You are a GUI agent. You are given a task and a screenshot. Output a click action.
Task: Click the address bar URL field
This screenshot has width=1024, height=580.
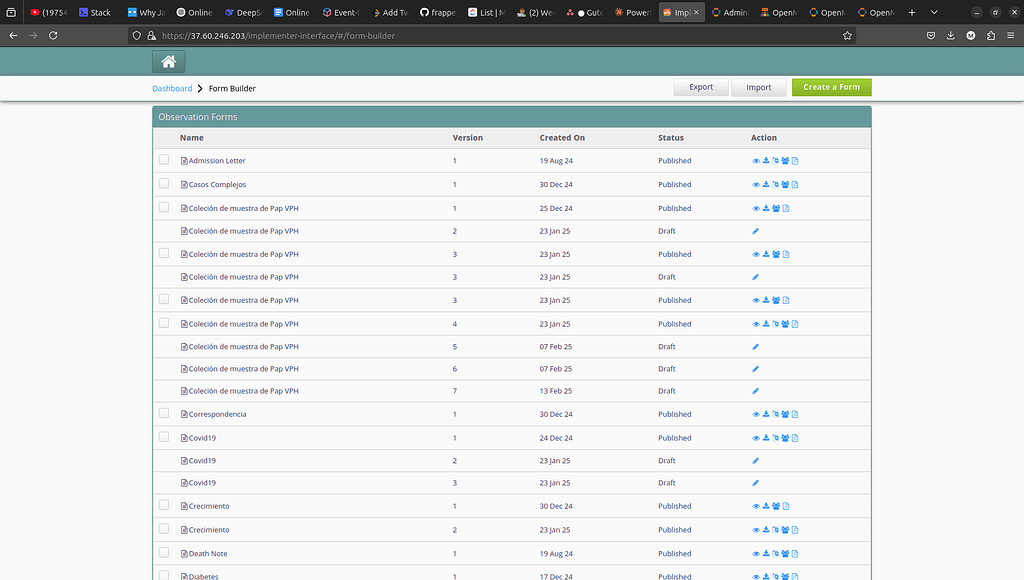400,35
